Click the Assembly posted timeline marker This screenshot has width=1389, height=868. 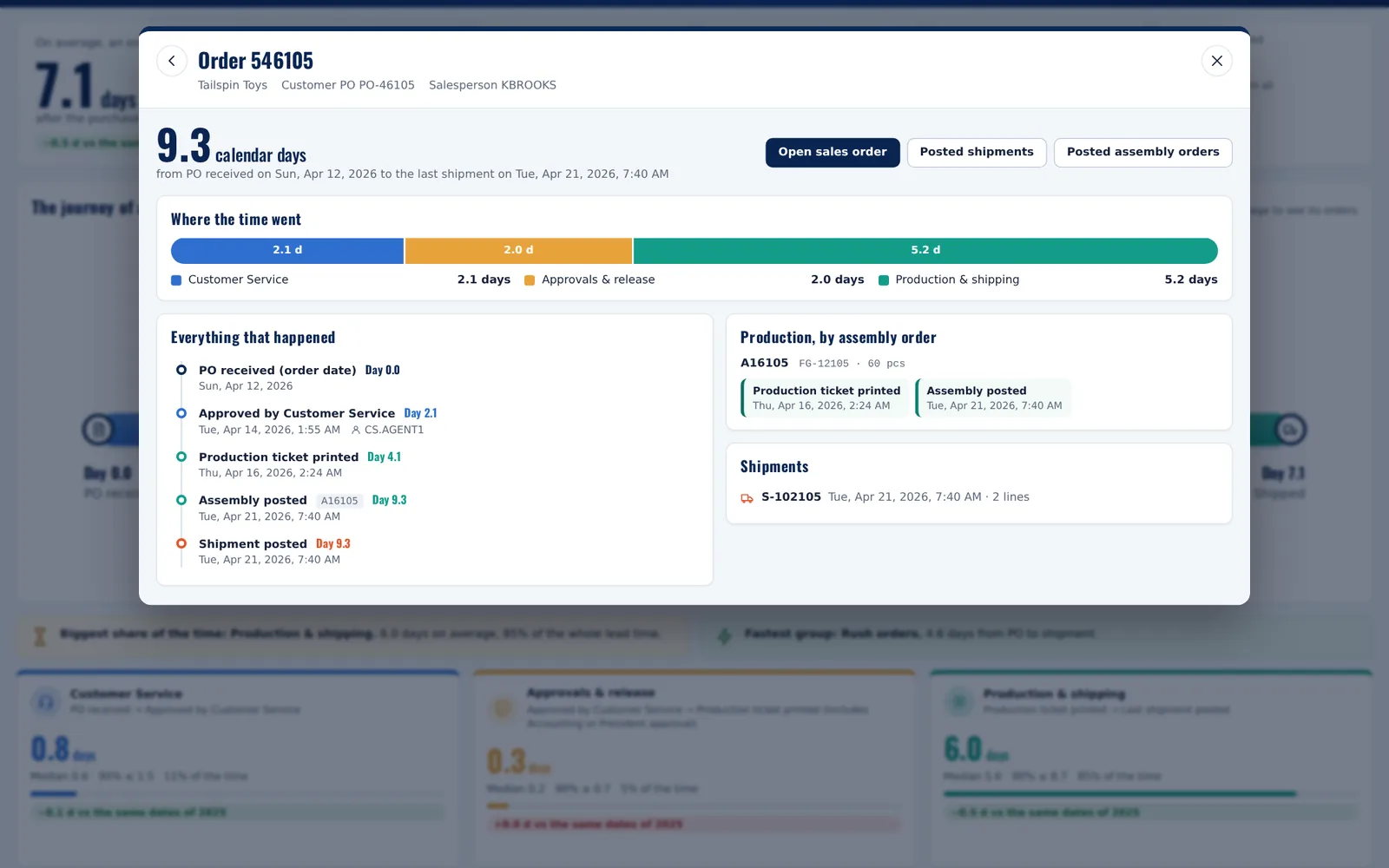pyautogui.click(x=181, y=500)
